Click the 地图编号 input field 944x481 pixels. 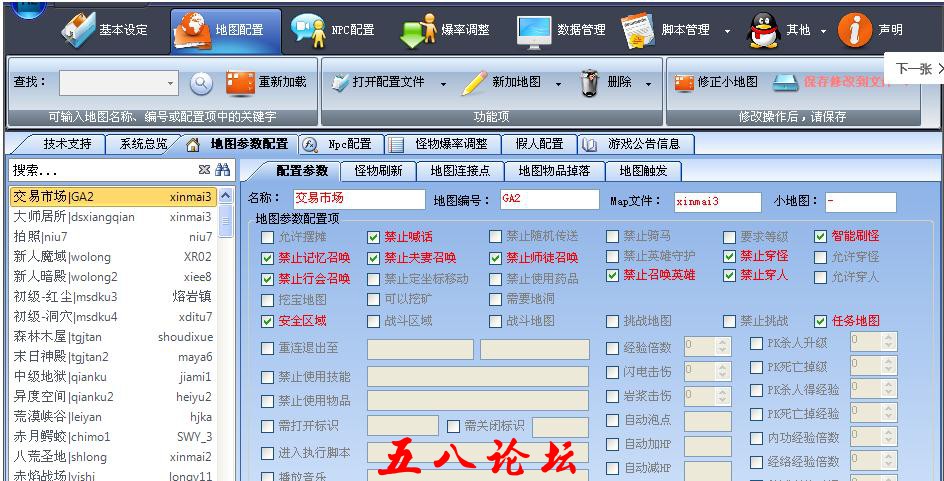tap(549, 200)
